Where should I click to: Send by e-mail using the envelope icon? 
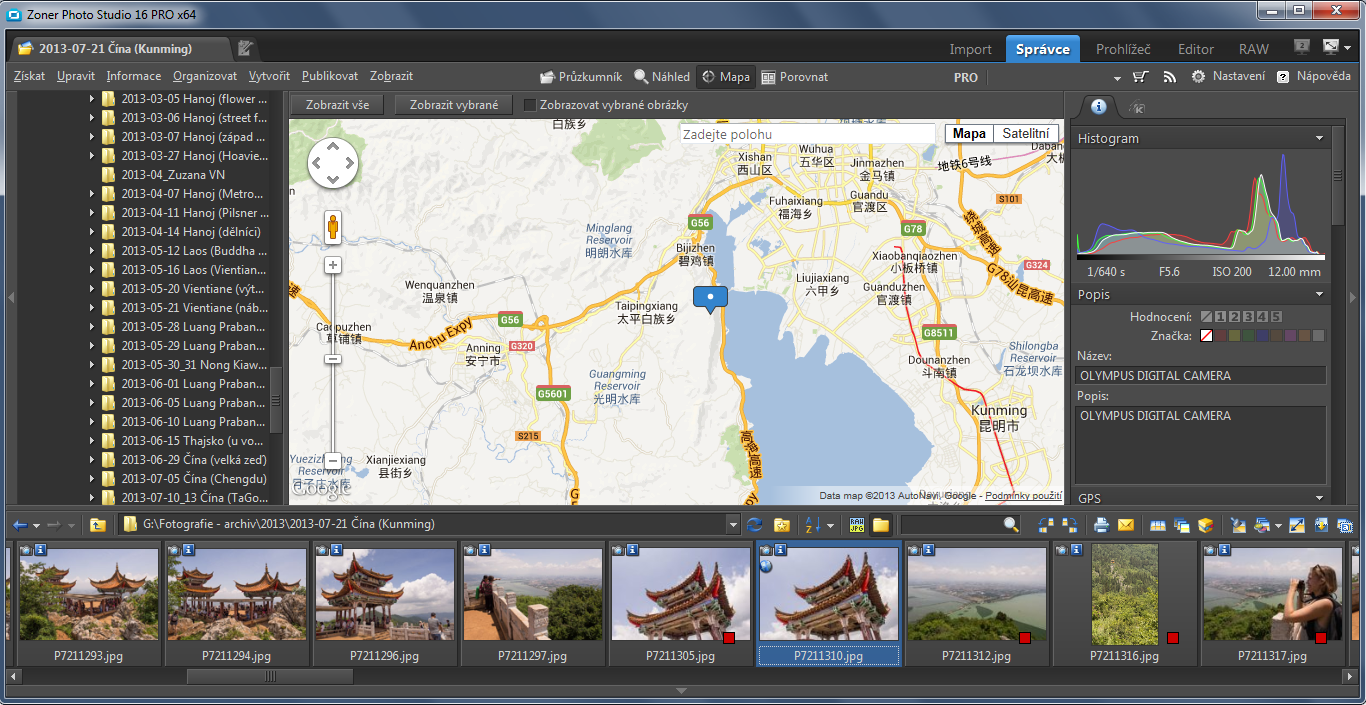pyautogui.click(x=1126, y=525)
